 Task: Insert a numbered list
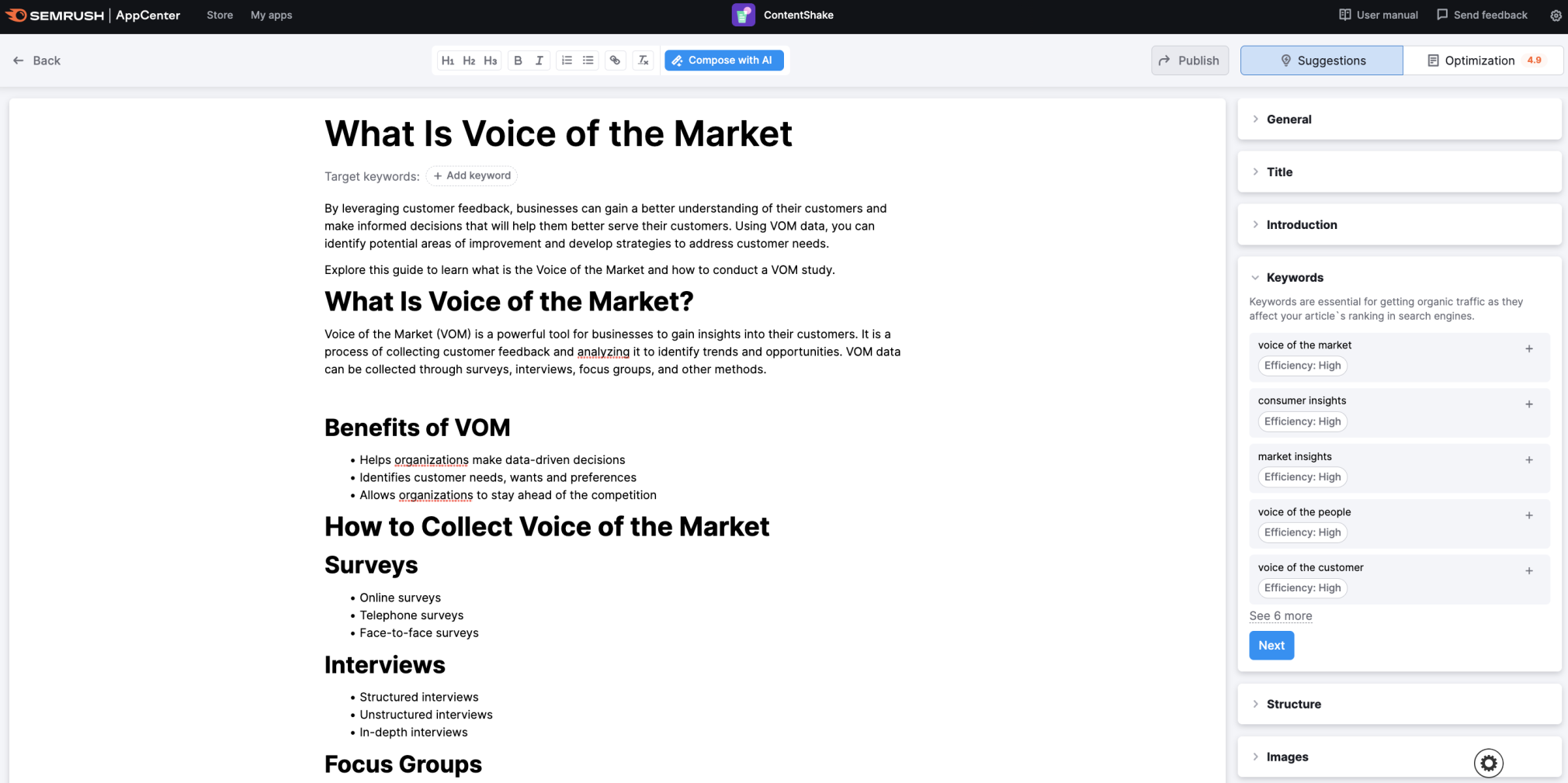(567, 61)
